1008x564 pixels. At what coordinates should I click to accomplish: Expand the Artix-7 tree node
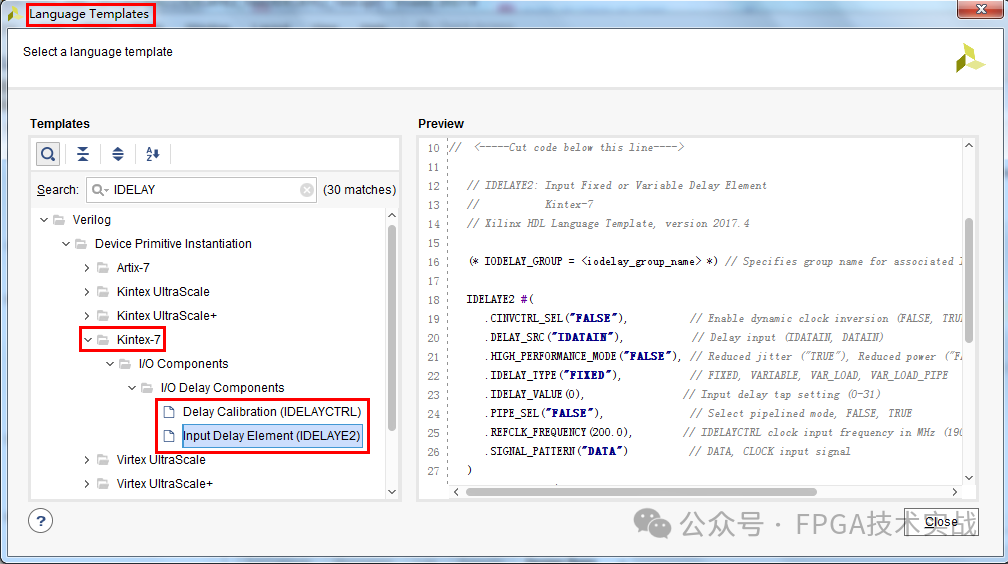click(x=87, y=268)
